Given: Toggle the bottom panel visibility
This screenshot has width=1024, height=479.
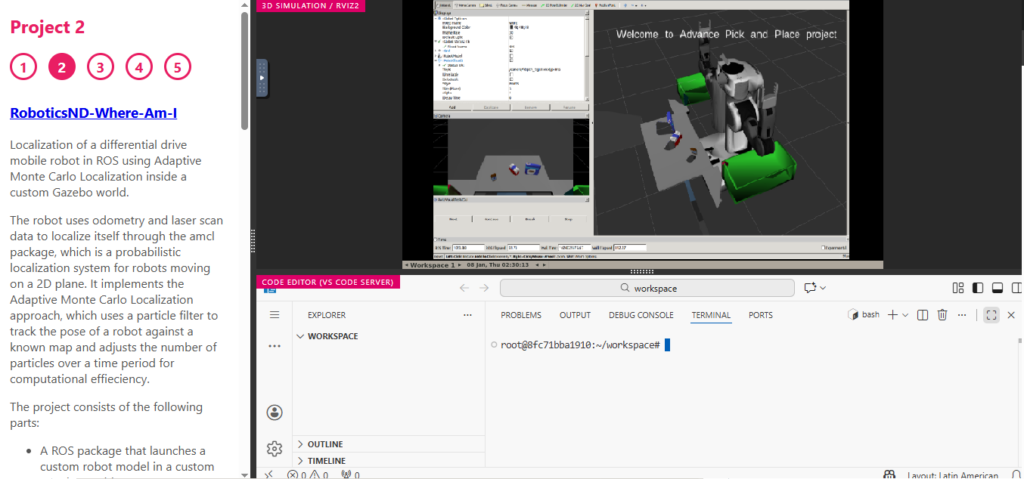Looking at the screenshot, I should coord(996,288).
